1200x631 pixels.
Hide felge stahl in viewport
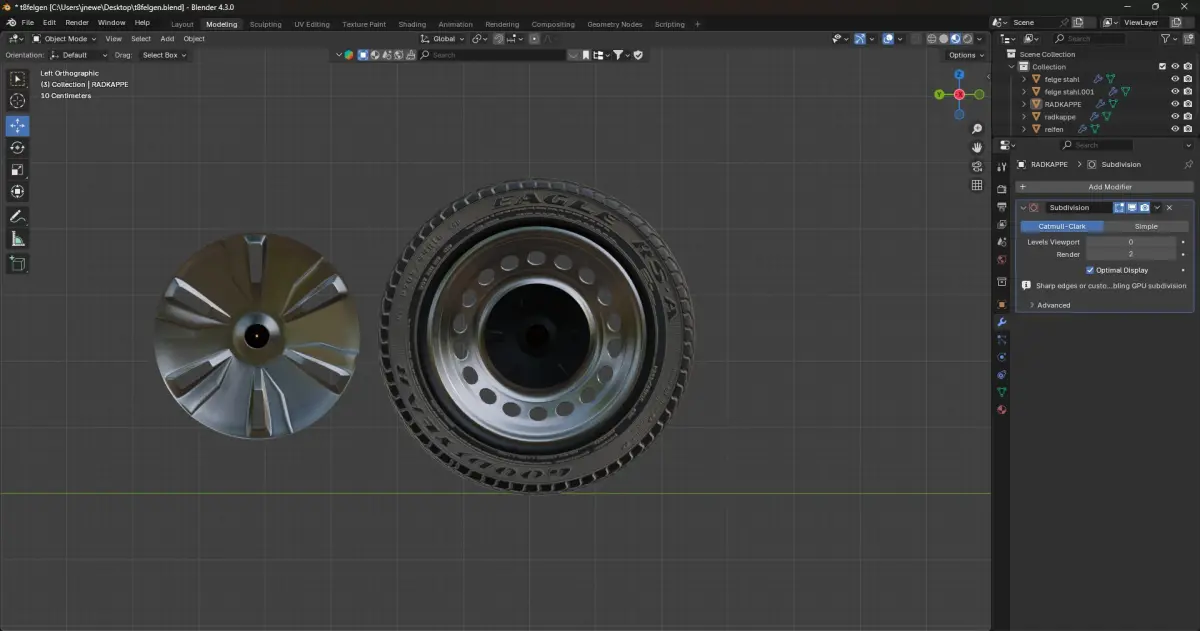(1175, 79)
